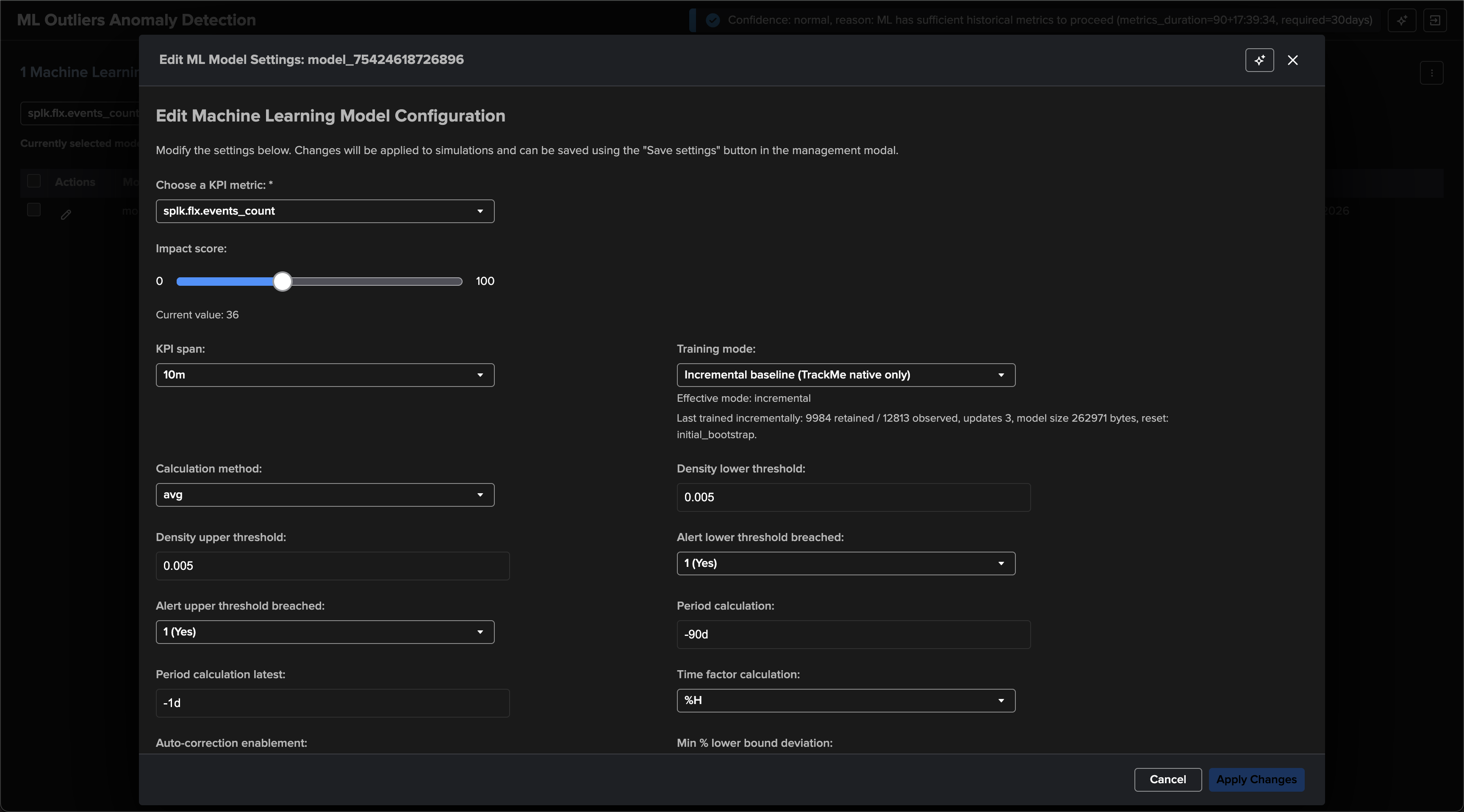Image resolution: width=1464 pixels, height=812 pixels.
Task: Click the Auto-correction enablement label
Action: click(231, 743)
